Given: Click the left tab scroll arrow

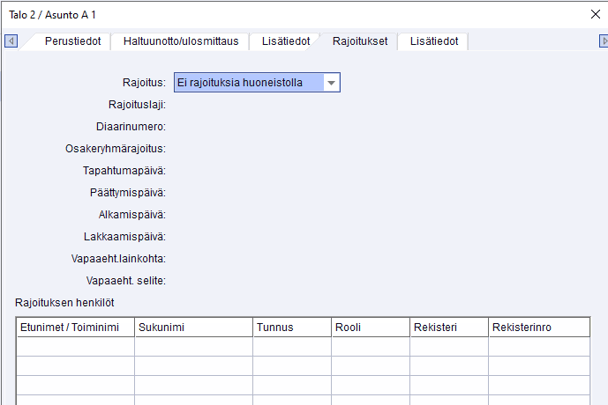Looking at the screenshot, I should coord(11,41).
